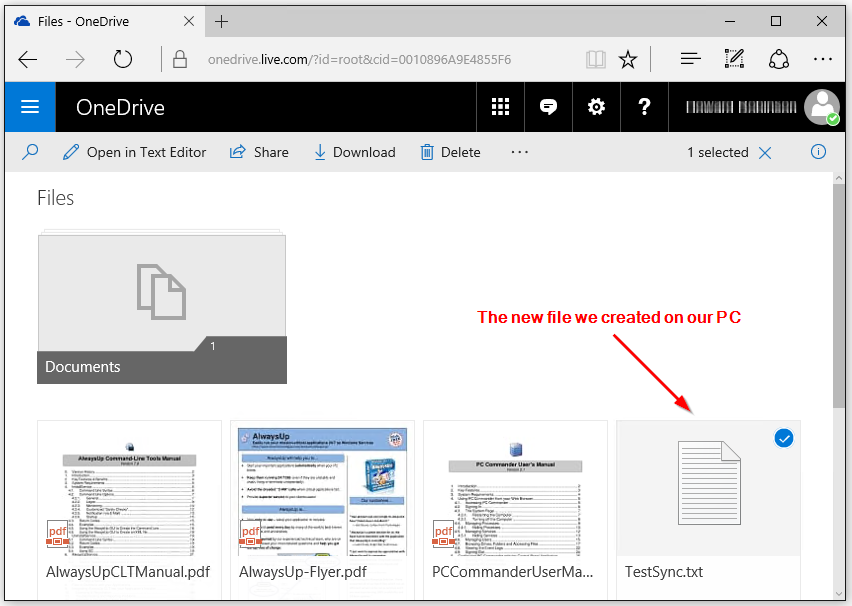Open more commands ellipsis in OneDrive toolbar
Viewport: 852px width, 606px height.
[x=519, y=152]
